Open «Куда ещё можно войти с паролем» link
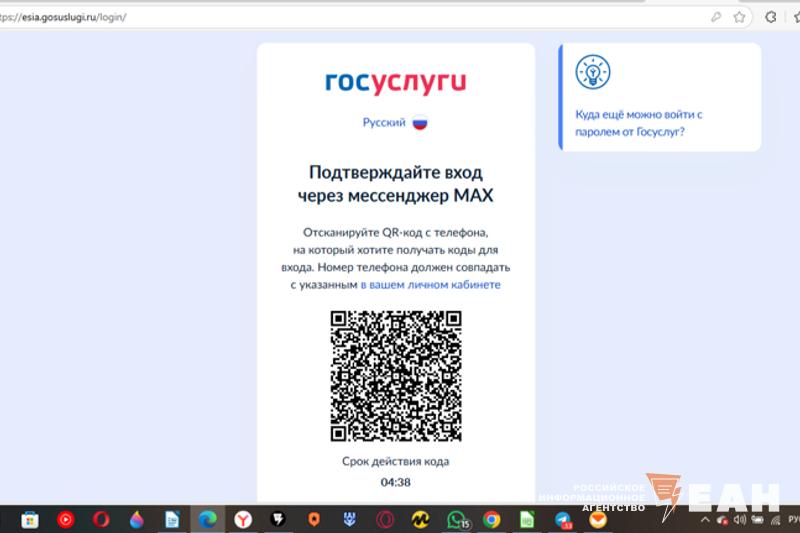 (638, 123)
